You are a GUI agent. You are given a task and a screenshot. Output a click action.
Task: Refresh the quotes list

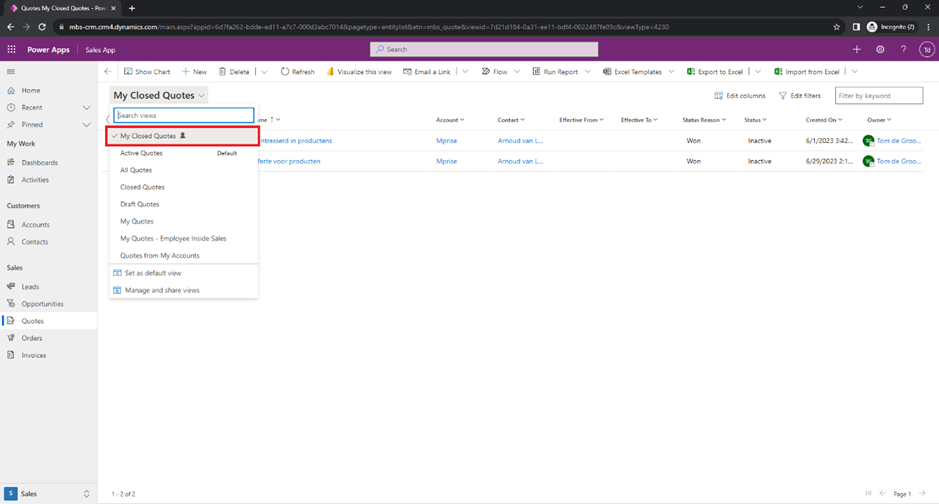pyautogui.click(x=298, y=71)
